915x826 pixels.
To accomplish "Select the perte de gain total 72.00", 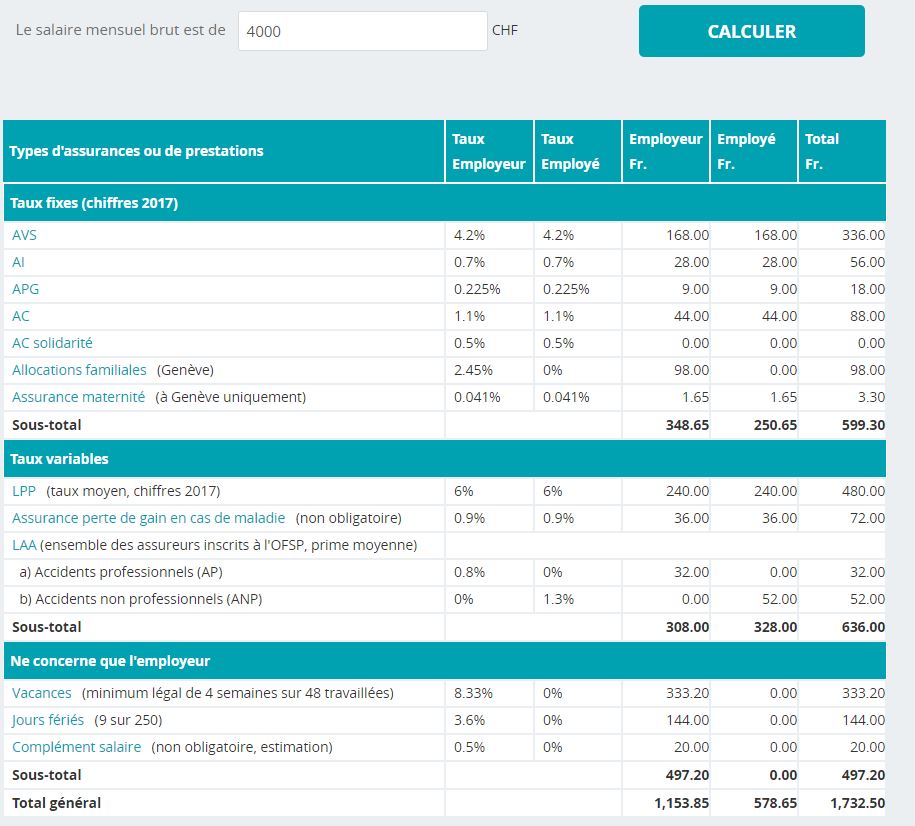I will [867, 518].
